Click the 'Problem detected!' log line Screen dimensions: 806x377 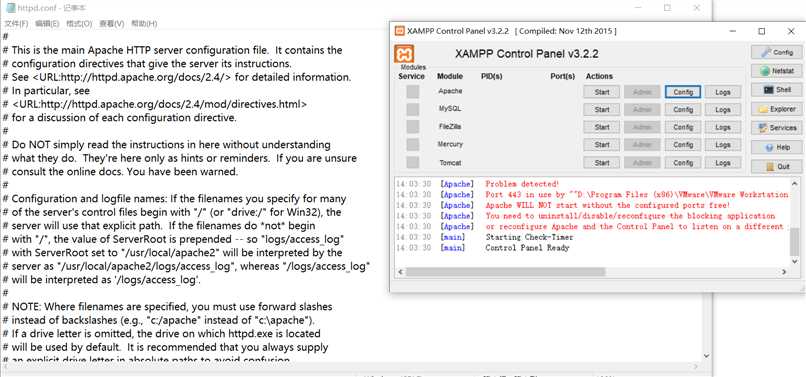pyautogui.click(x=522, y=184)
